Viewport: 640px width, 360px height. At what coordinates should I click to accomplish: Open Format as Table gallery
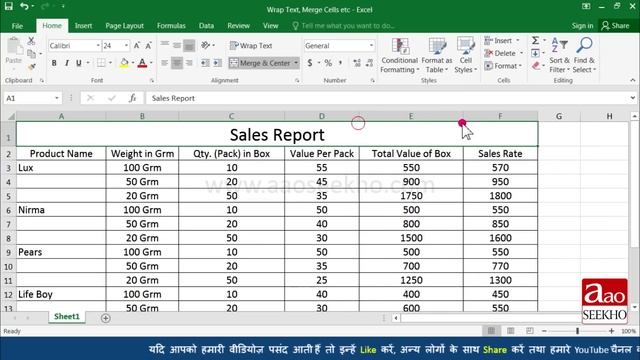[437, 55]
